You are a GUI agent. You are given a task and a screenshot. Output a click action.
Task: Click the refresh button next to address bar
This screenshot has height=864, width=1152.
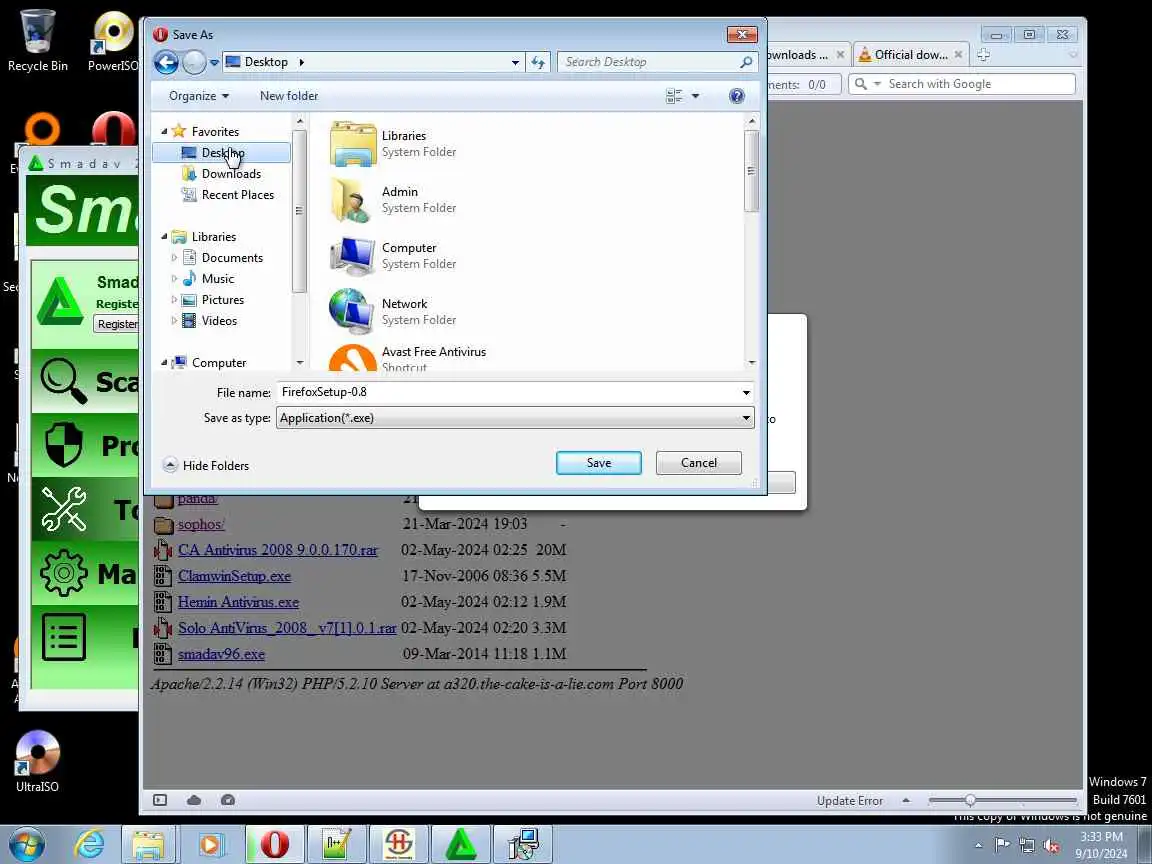point(539,62)
